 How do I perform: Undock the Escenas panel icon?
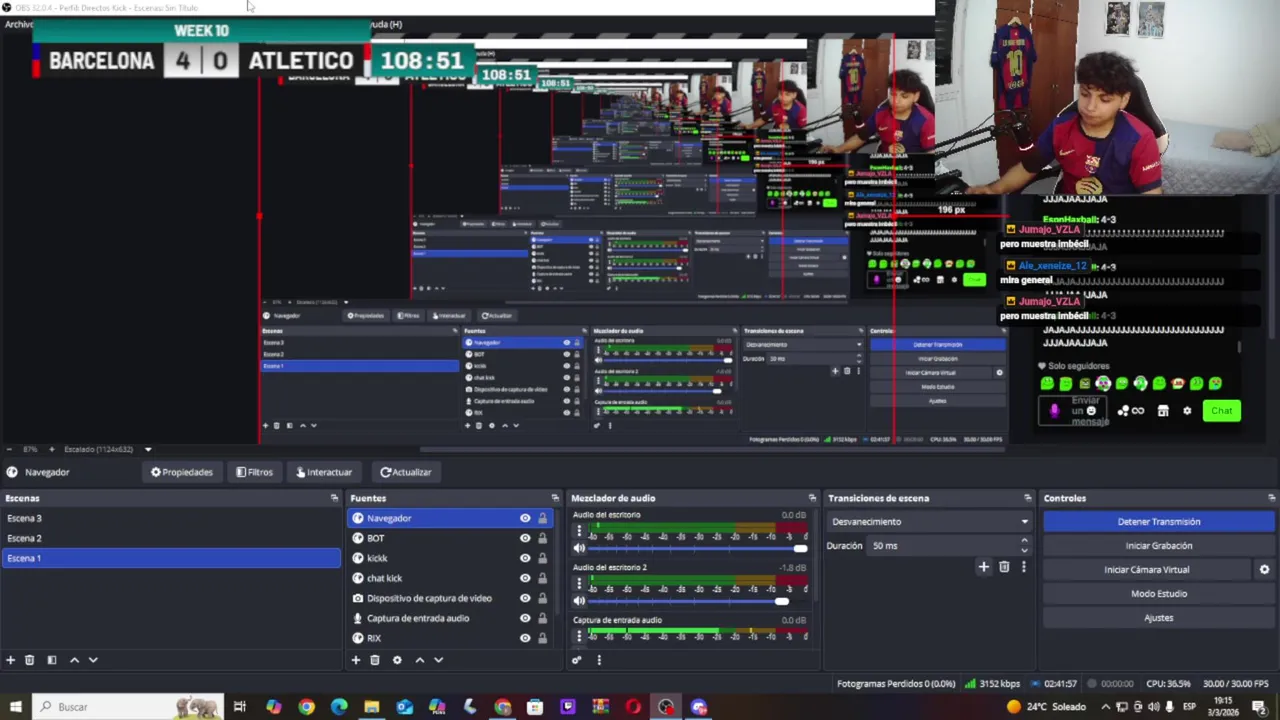[334, 498]
